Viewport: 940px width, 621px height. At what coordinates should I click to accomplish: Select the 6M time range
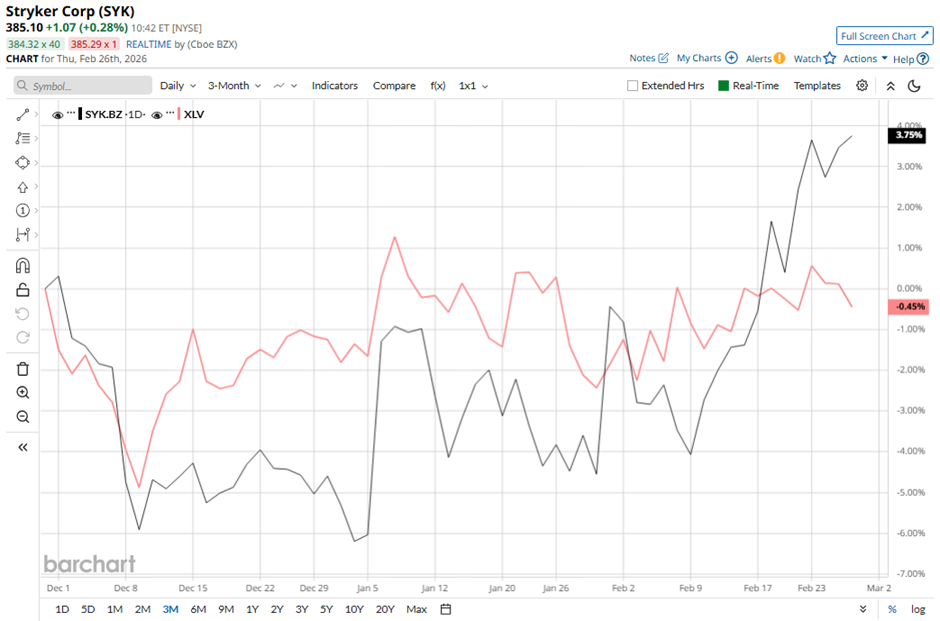coord(198,609)
